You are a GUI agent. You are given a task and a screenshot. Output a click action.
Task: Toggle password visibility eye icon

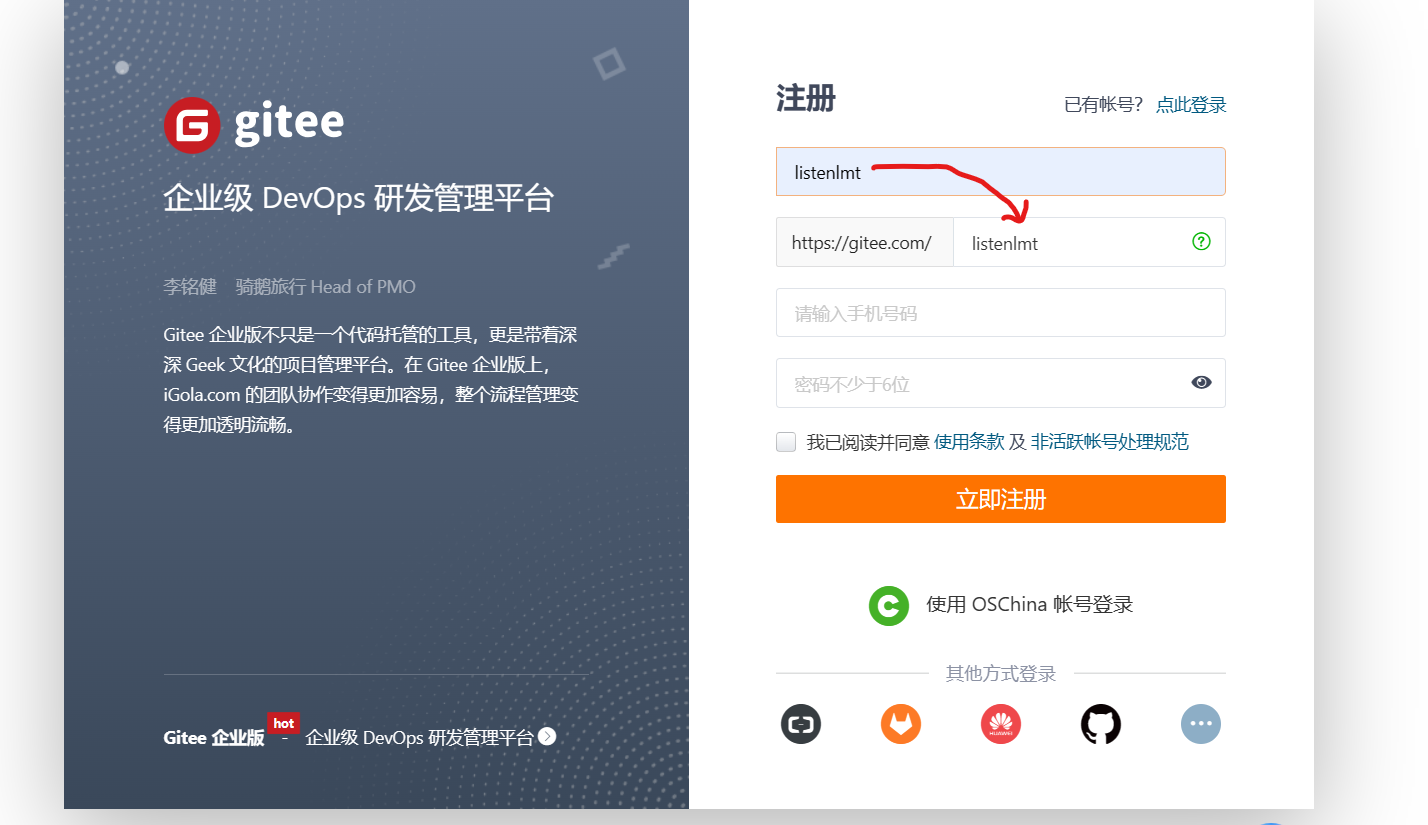pos(1201,382)
